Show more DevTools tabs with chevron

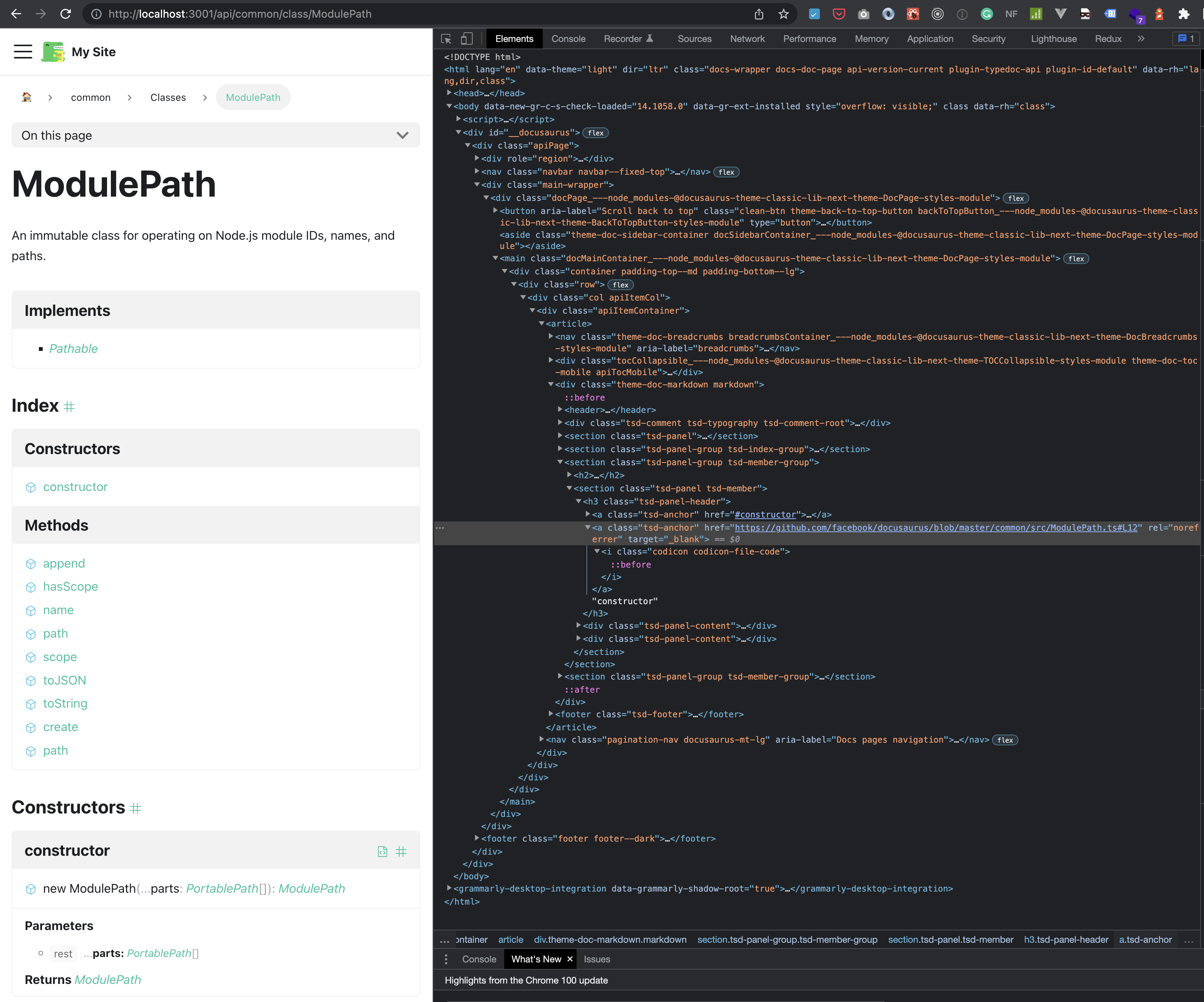1141,38
